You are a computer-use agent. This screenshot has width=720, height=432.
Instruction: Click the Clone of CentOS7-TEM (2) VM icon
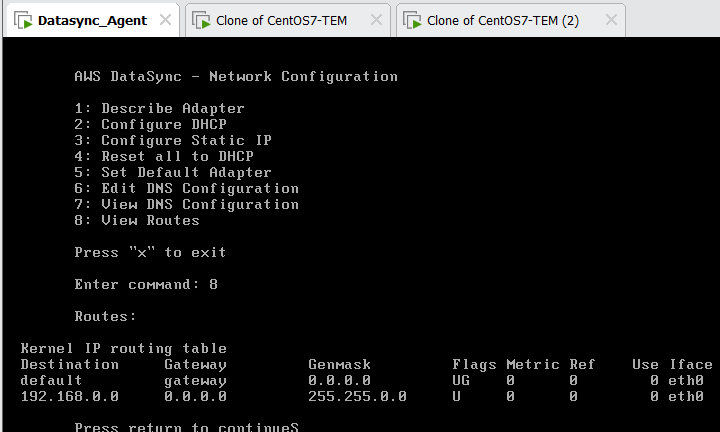[412, 21]
